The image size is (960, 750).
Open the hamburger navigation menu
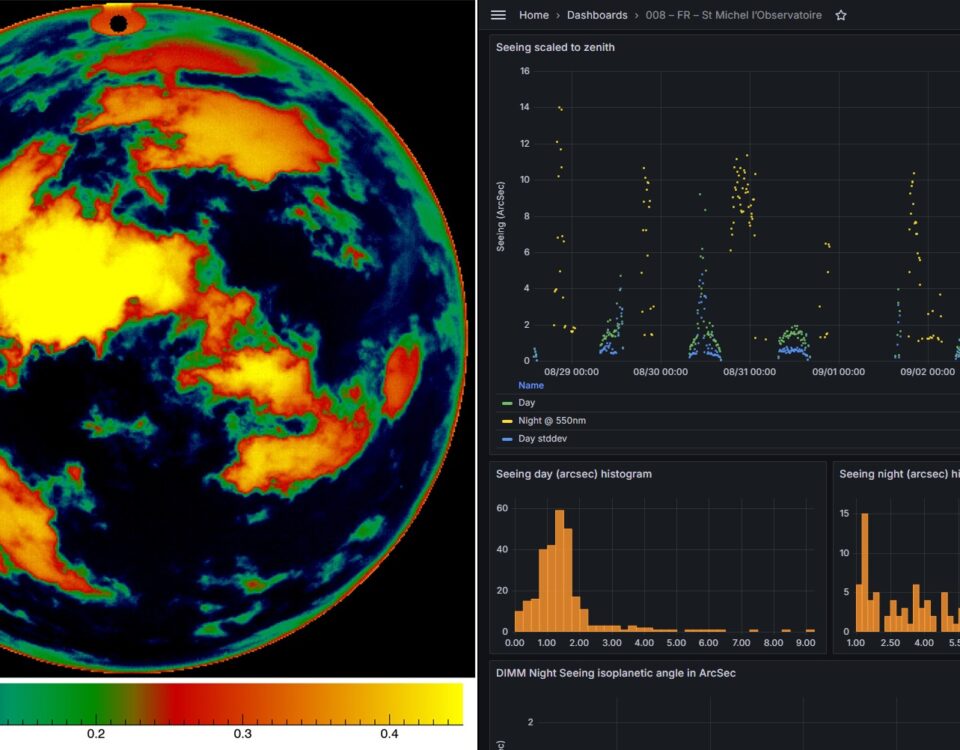click(x=498, y=15)
